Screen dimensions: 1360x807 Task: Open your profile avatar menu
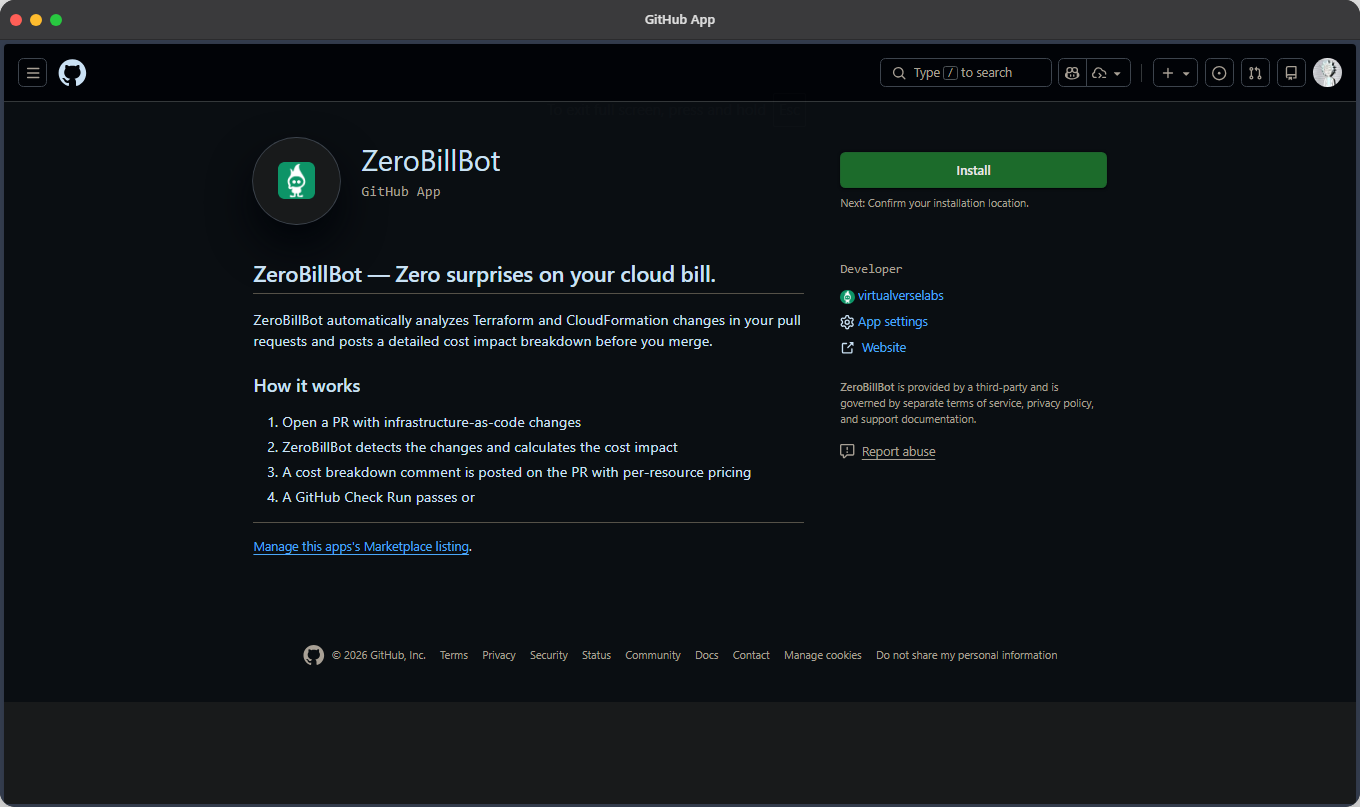pos(1327,72)
